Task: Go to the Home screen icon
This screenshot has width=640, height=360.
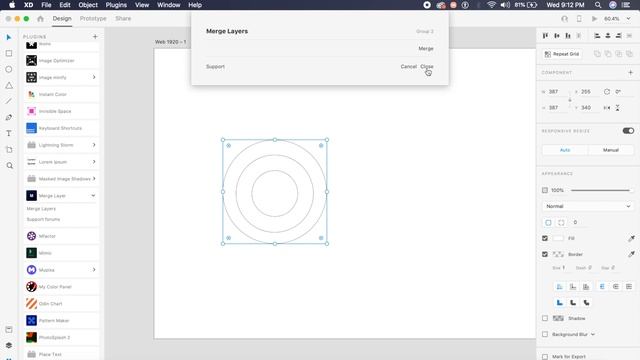Action: point(40,18)
